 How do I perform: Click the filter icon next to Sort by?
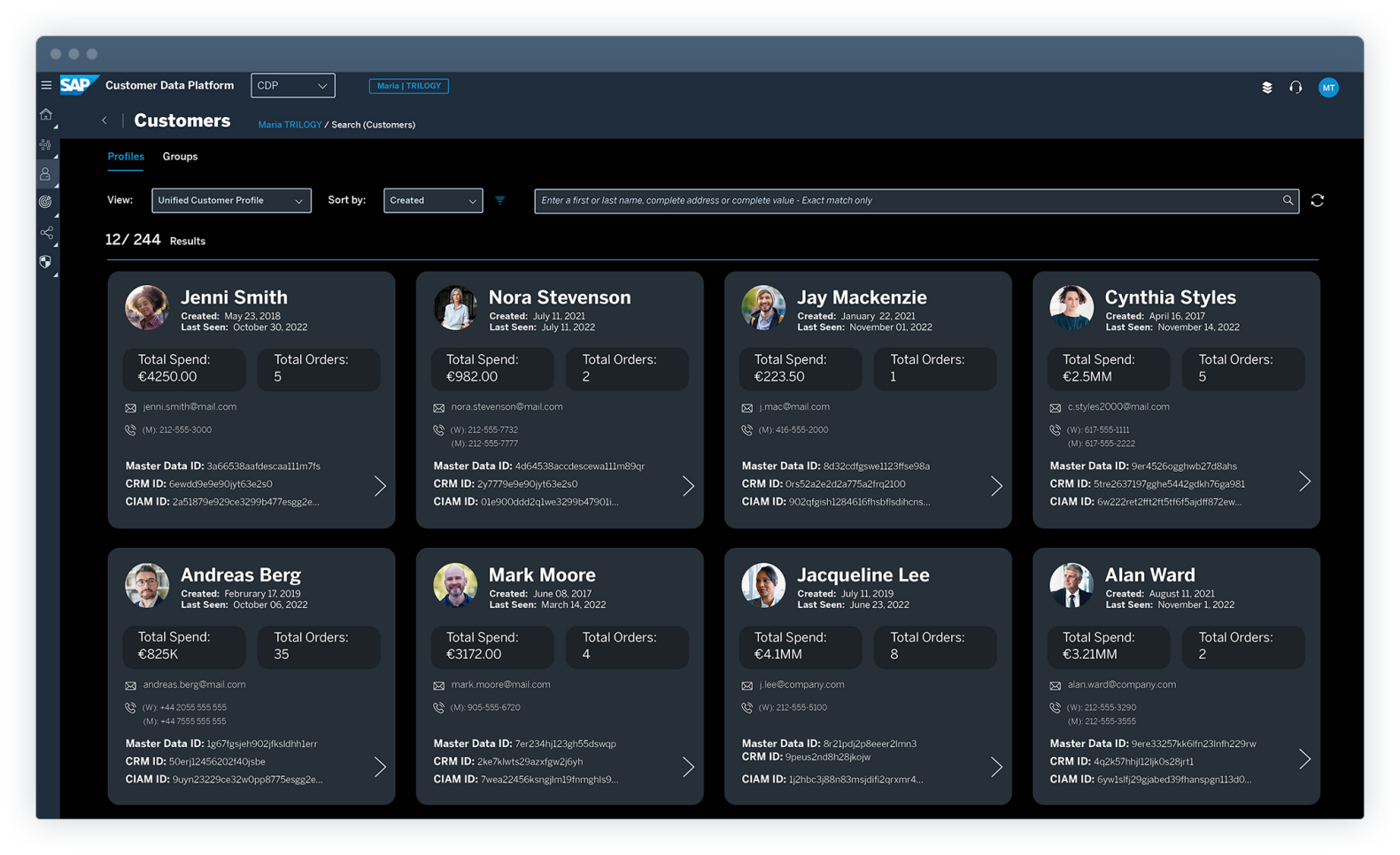pyautogui.click(x=500, y=201)
